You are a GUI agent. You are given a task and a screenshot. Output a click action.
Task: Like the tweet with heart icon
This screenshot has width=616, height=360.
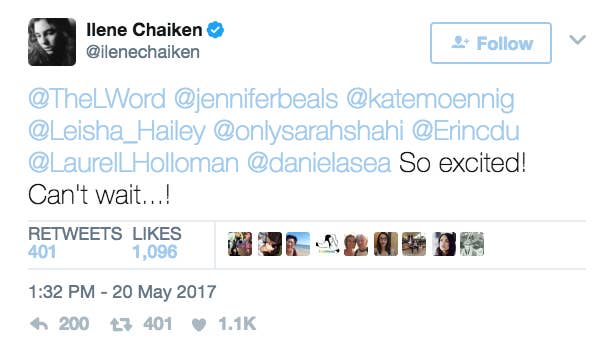(x=199, y=325)
